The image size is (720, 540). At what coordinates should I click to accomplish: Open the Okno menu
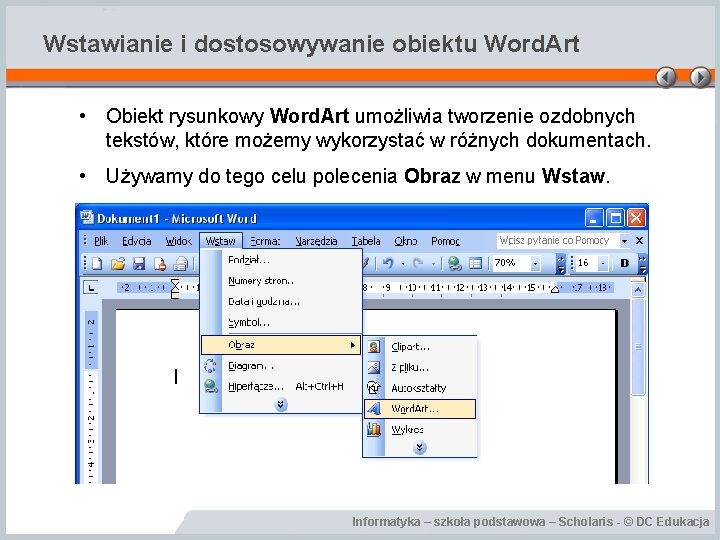(x=406, y=241)
